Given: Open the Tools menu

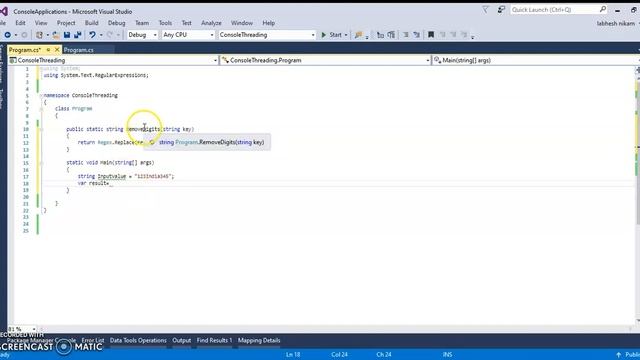Looking at the screenshot, I should tap(165, 23).
